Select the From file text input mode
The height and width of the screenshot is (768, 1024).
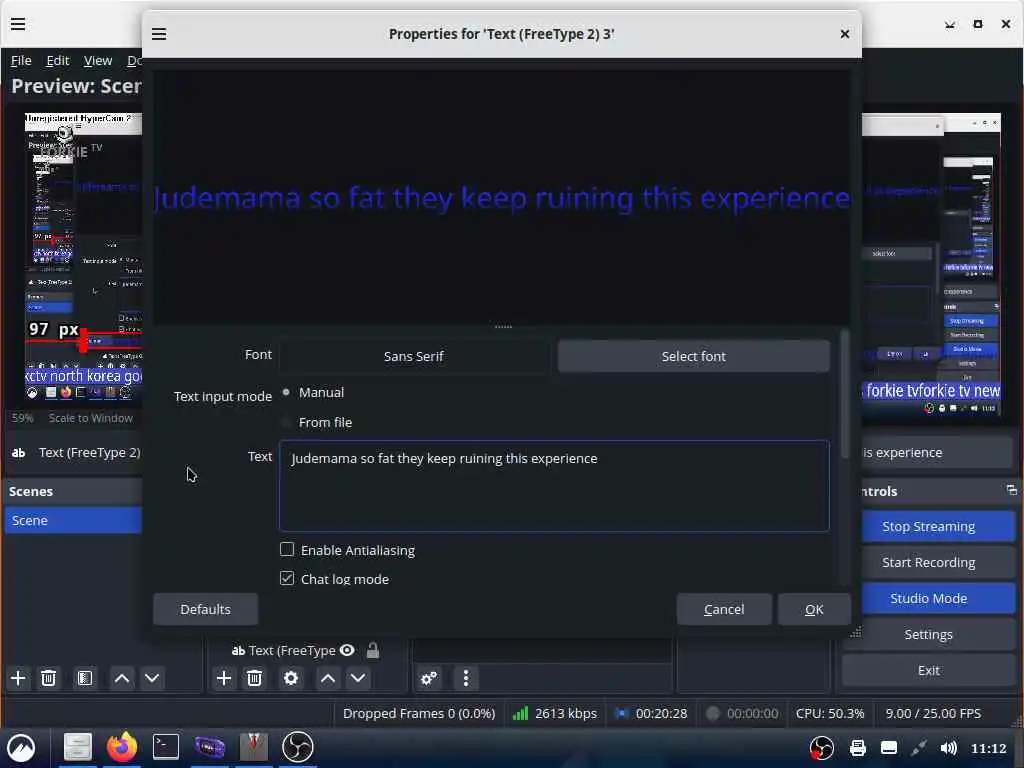click(x=286, y=423)
